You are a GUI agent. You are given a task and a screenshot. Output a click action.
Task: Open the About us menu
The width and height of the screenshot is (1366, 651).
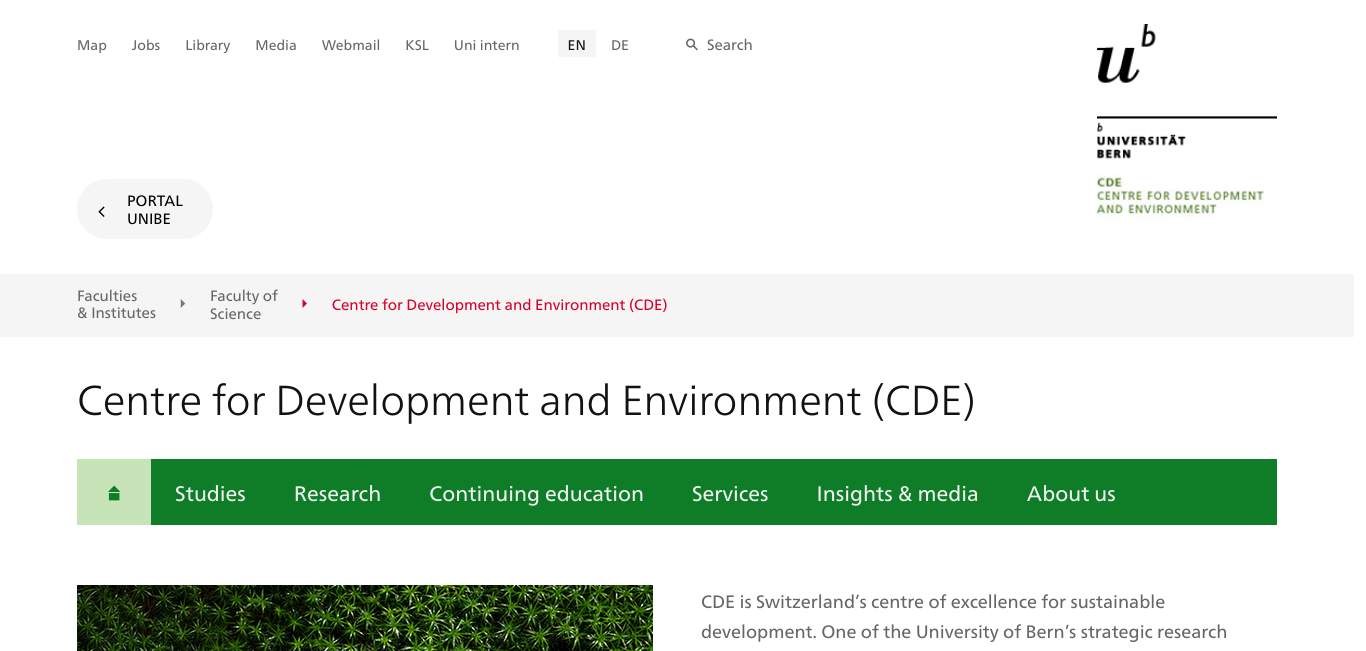pyautogui.click(x=1071, y=493)
